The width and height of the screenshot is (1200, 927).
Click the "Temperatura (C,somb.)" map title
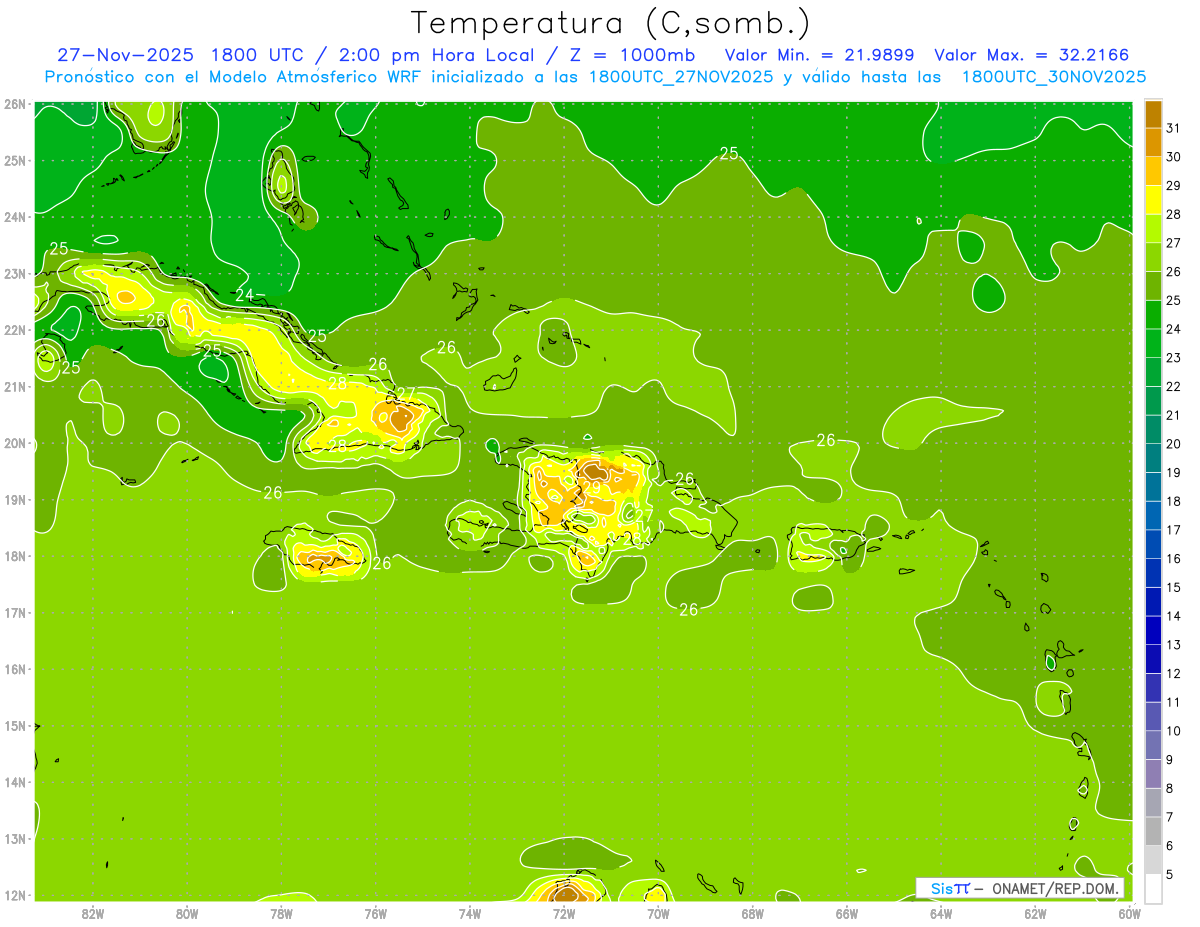coord(611,24)
